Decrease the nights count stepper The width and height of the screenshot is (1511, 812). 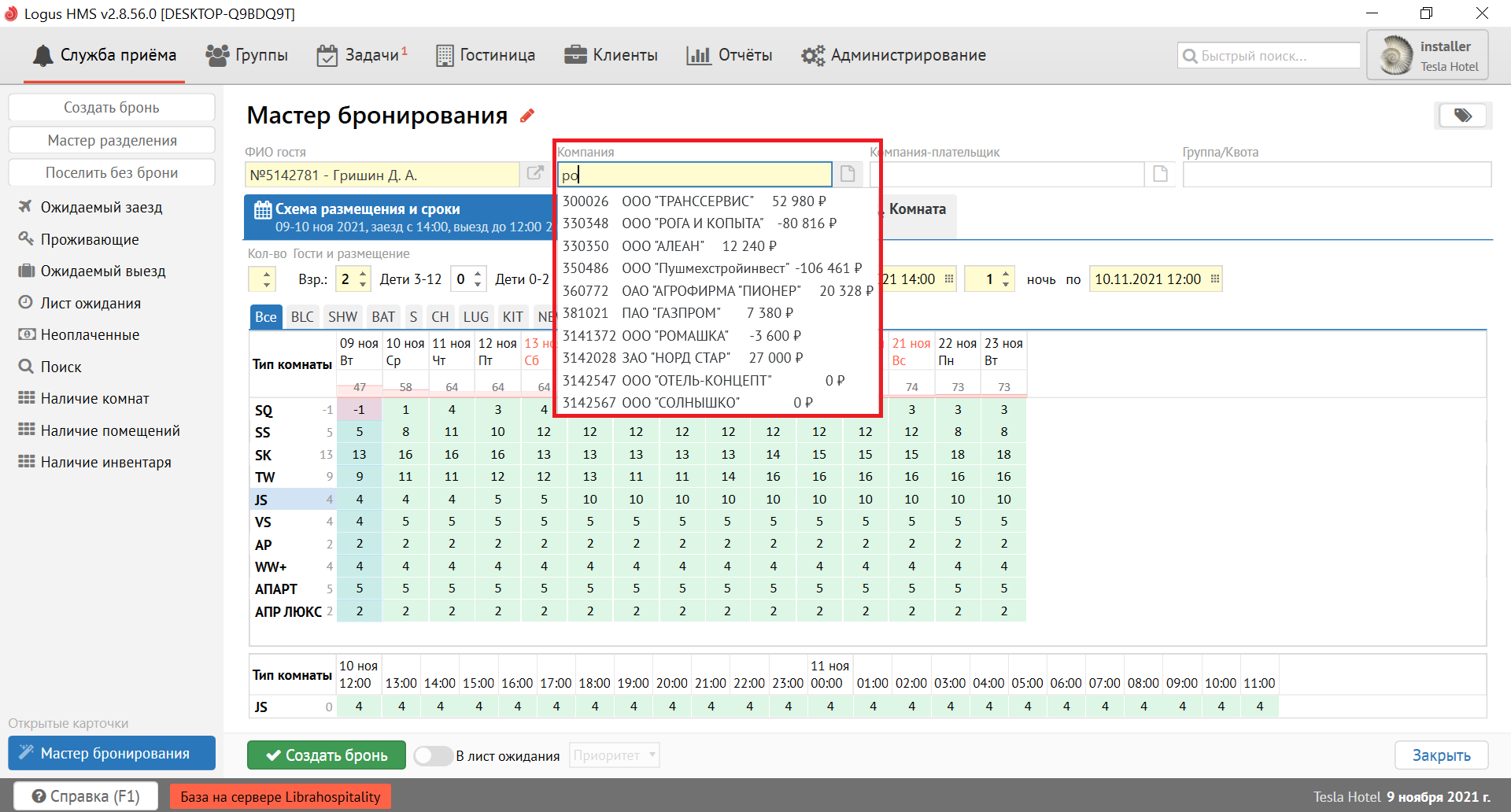click(1006, 284)
